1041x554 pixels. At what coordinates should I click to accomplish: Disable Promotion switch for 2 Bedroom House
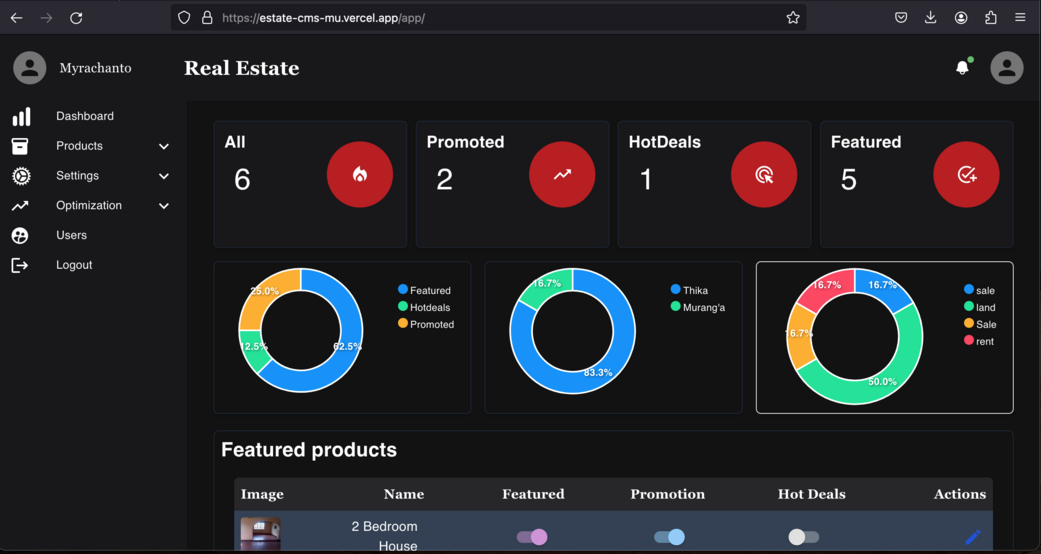[x=669, y=537]
